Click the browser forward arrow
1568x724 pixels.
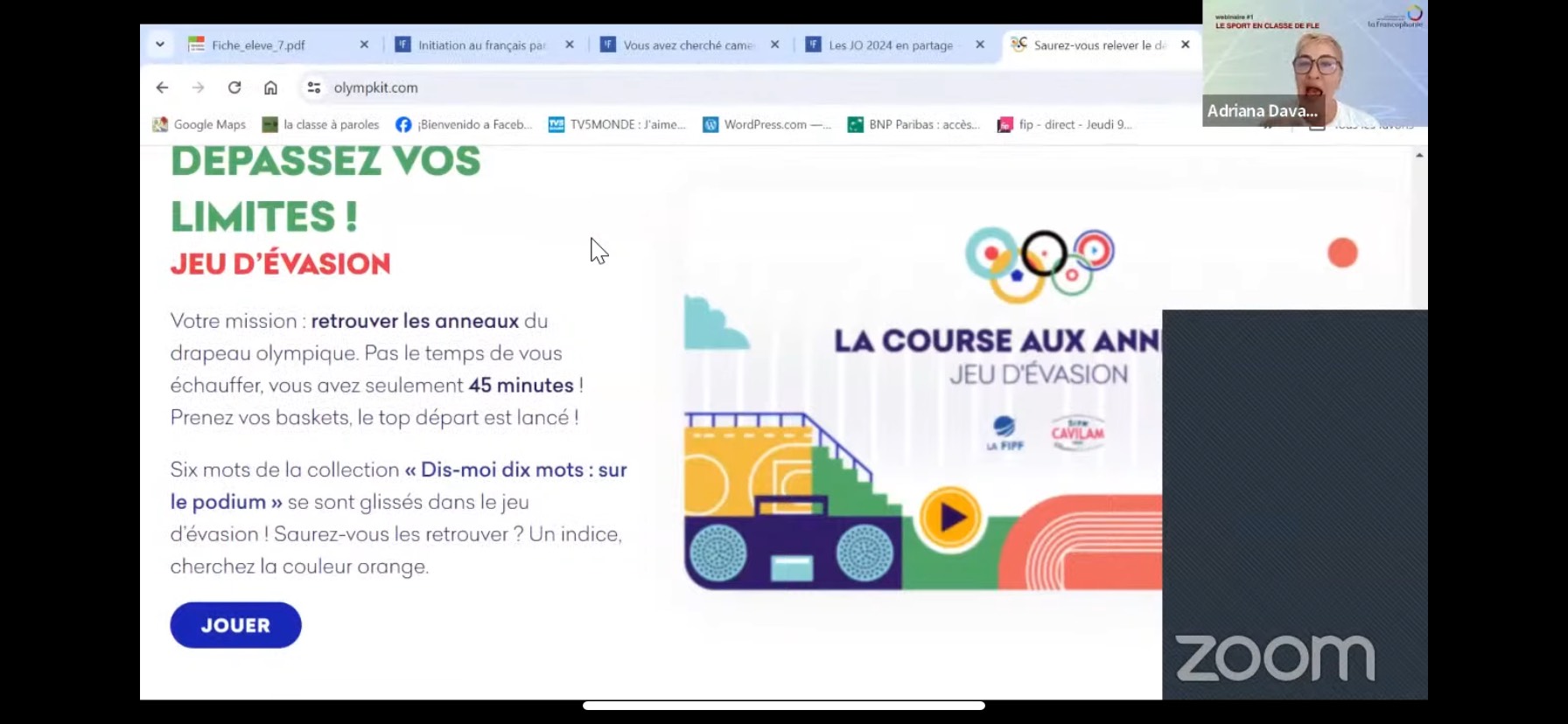(199, 87)
